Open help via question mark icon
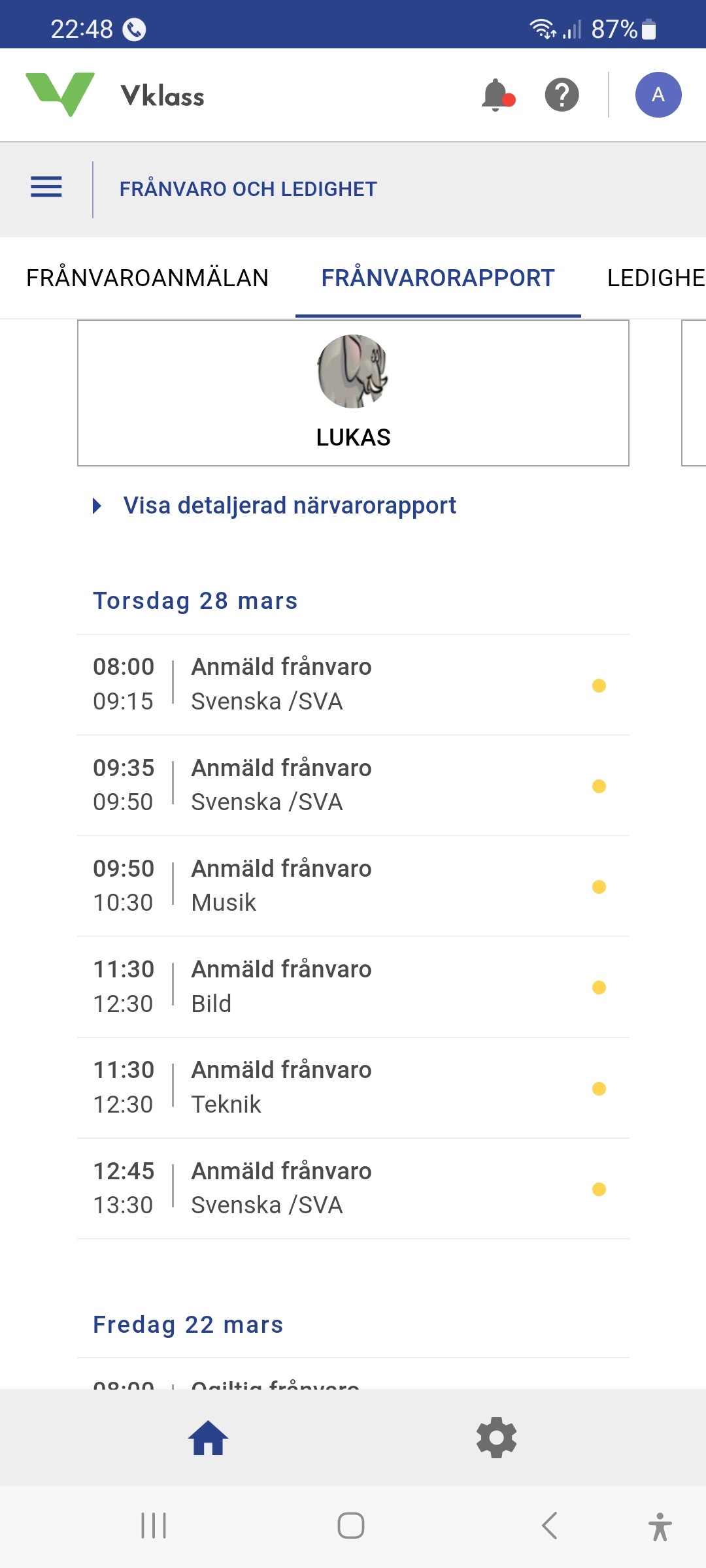 tap(562, 95)
